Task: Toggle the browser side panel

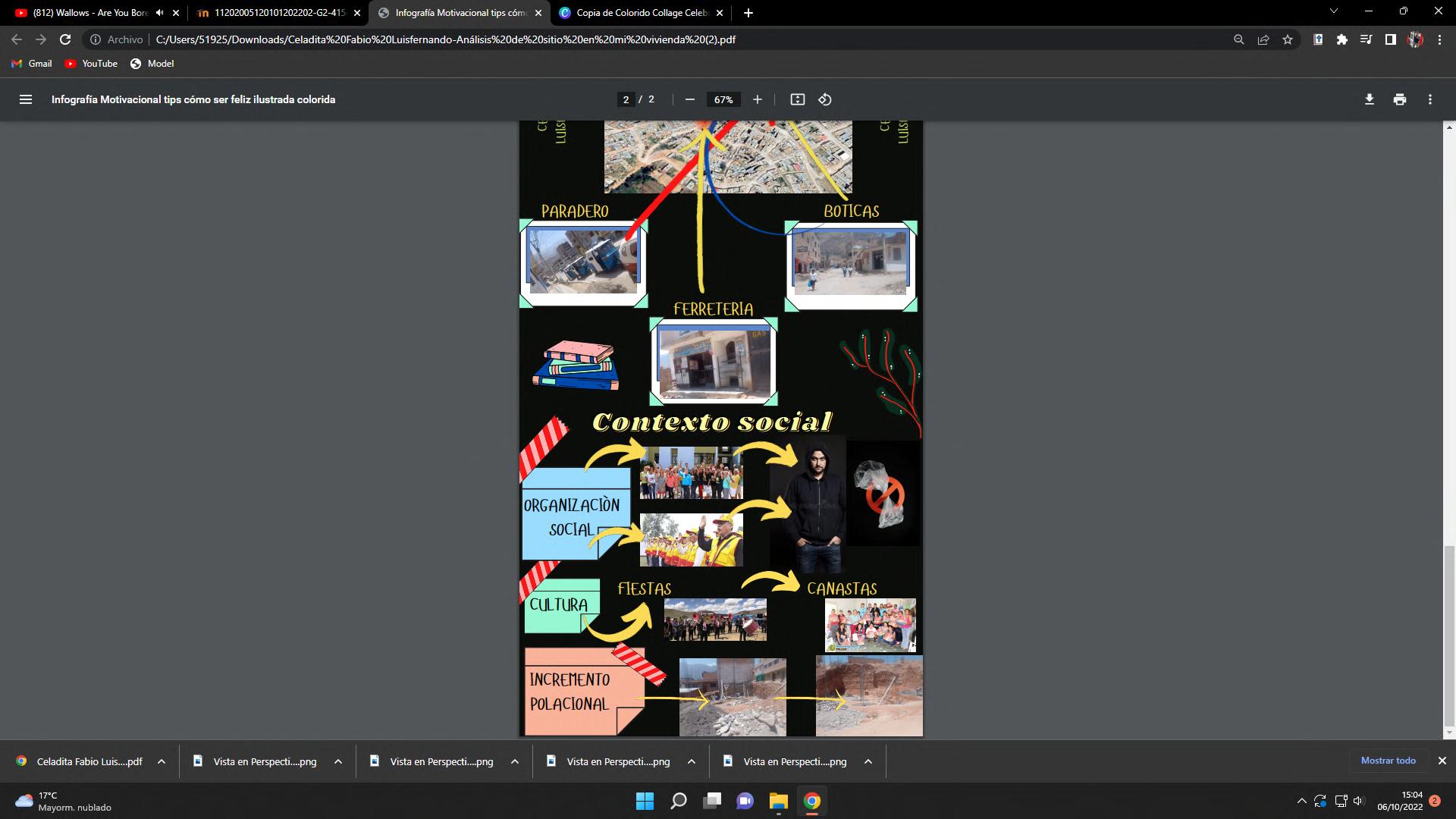Action: click(1390, 39)
